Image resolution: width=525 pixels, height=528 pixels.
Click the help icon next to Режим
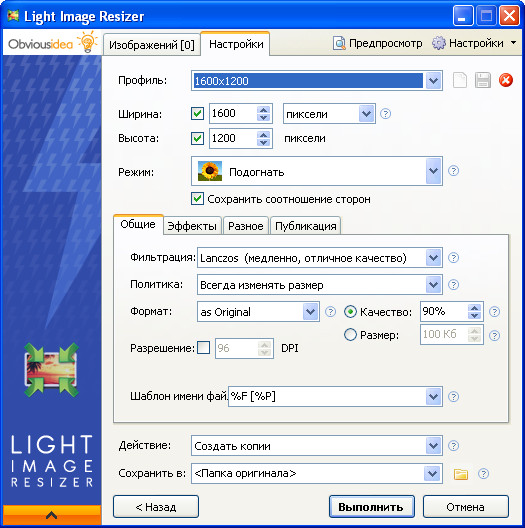pyautogui.click(x=453, y=171)
